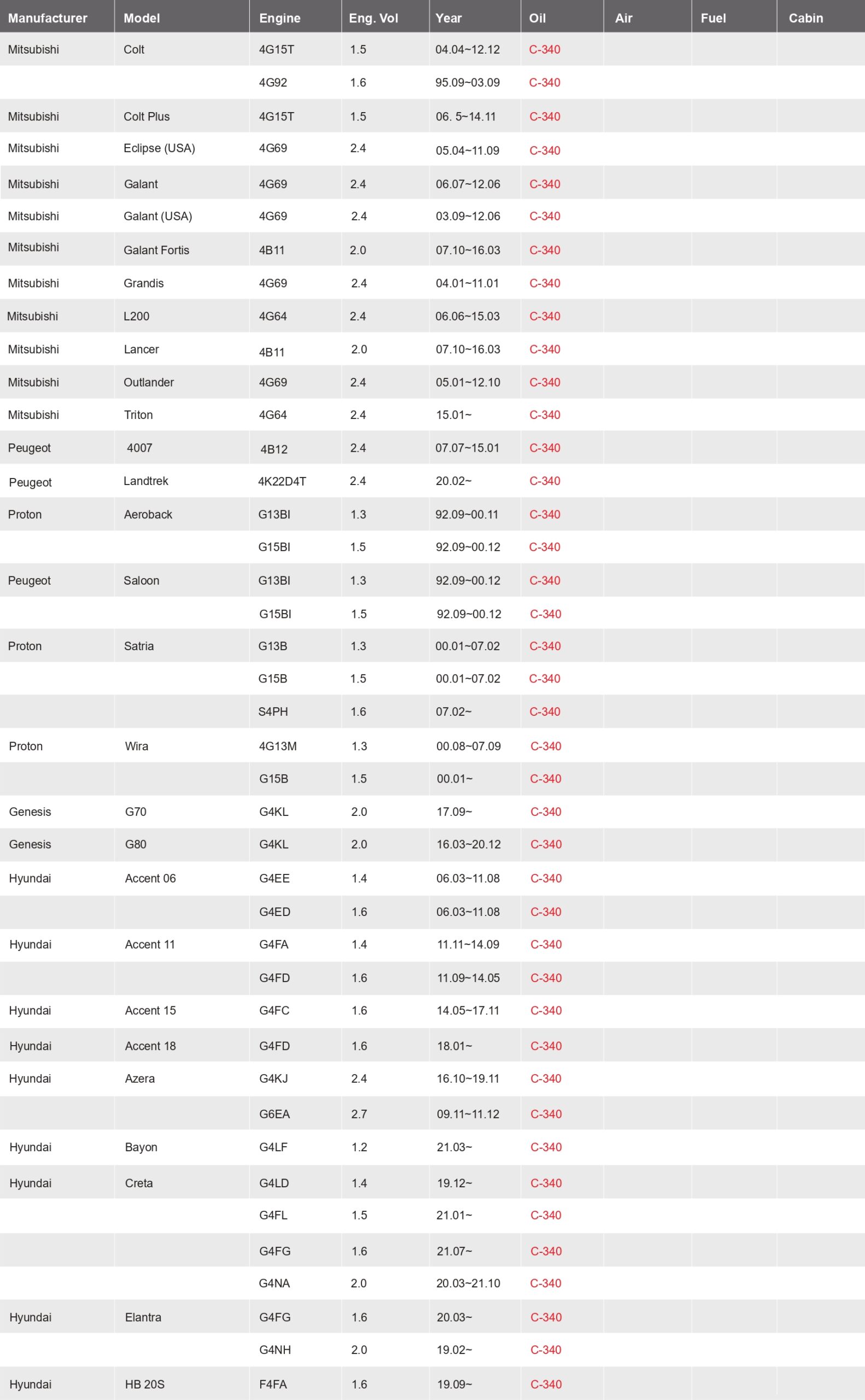Open the C-340 oil link for Grandis

pyautogui.click(x=545, y=283)
